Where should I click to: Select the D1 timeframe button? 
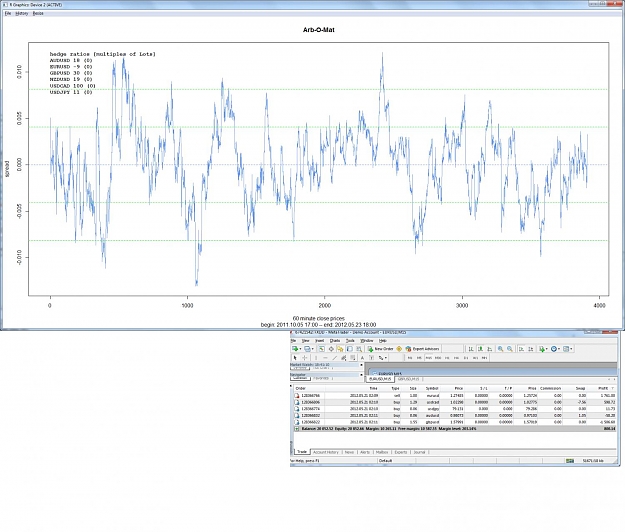click(466, 358)
